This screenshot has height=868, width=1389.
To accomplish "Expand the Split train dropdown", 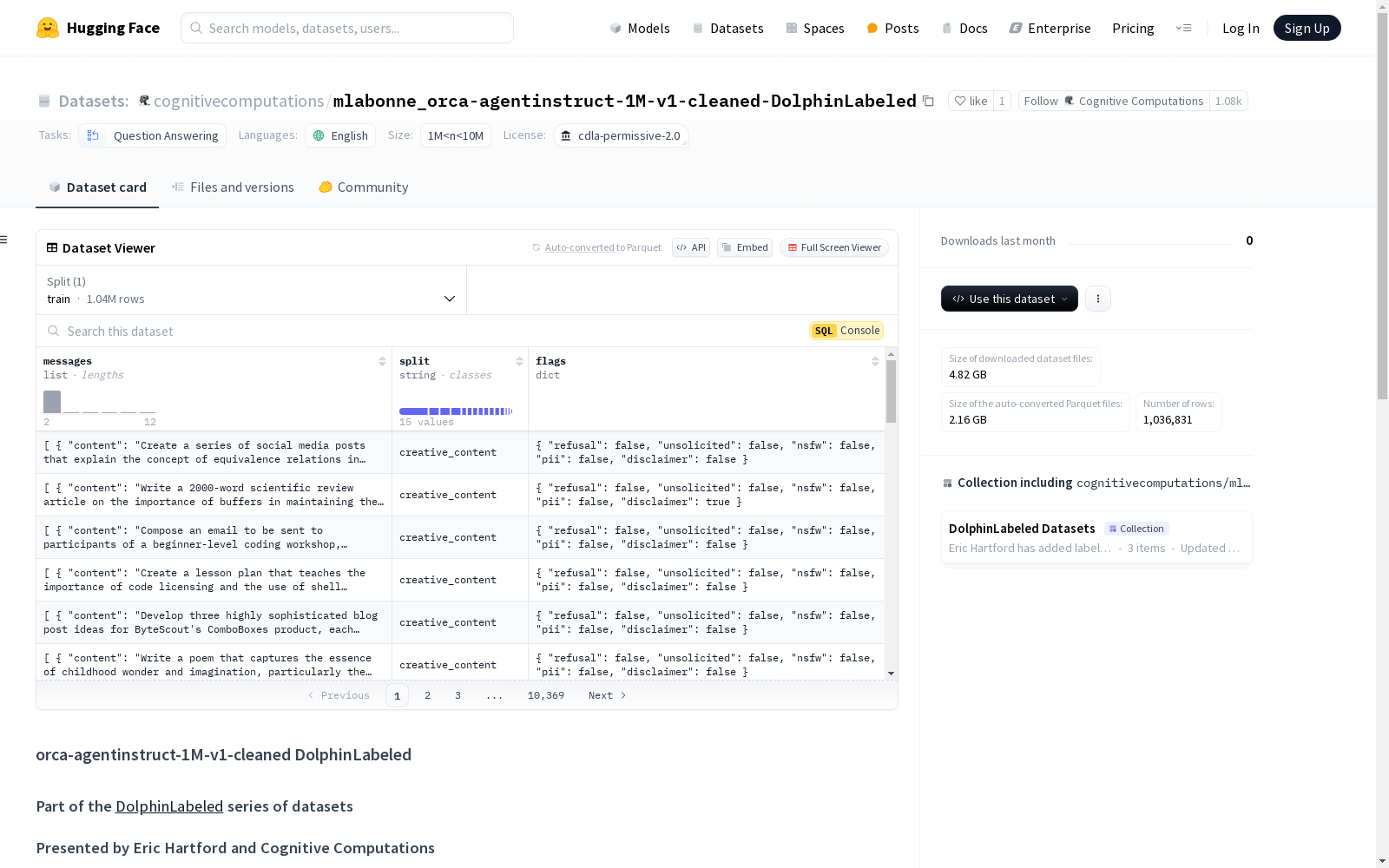I will pos(252,290).
